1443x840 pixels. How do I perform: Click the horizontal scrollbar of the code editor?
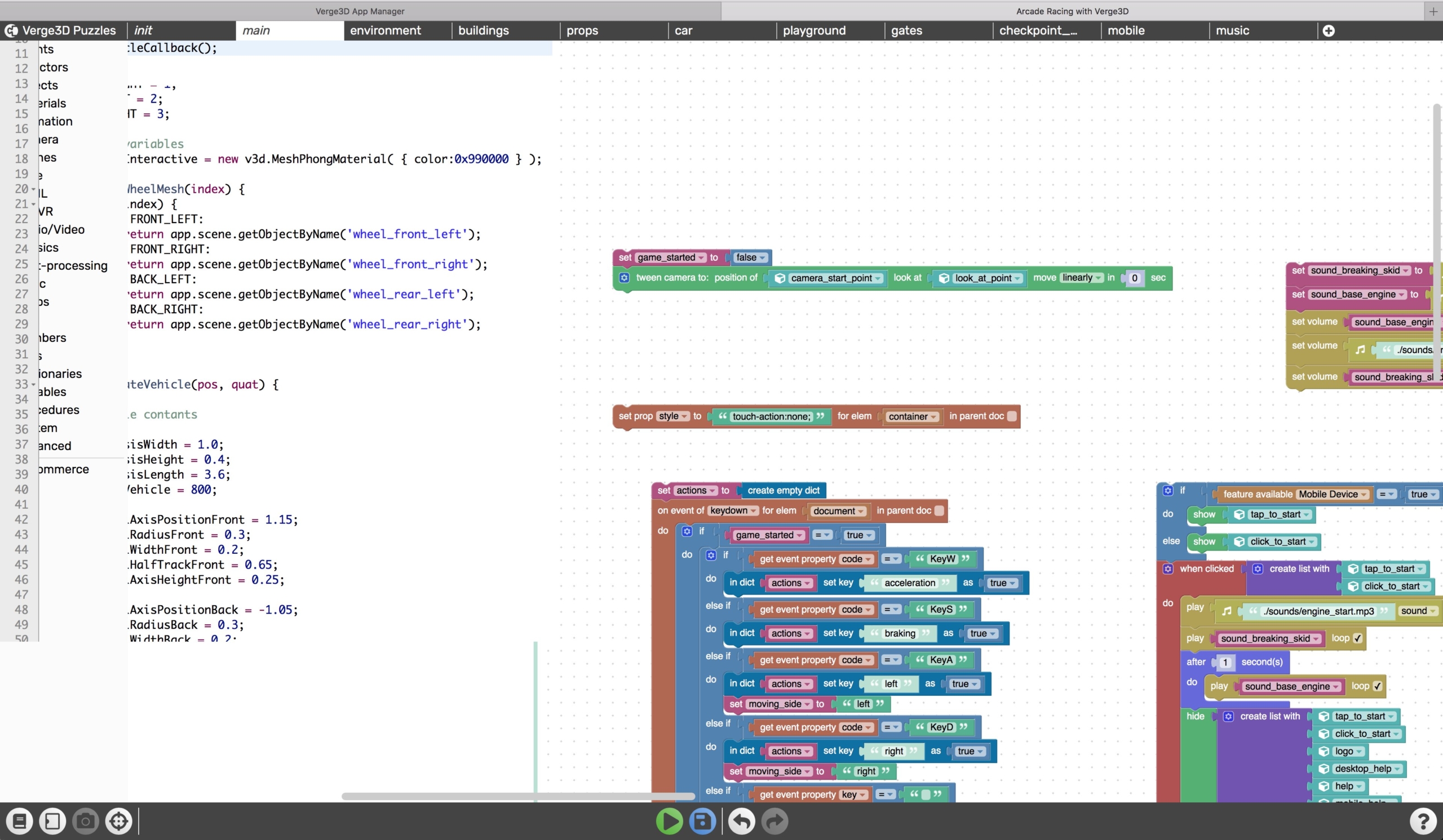tap(518, 796)
